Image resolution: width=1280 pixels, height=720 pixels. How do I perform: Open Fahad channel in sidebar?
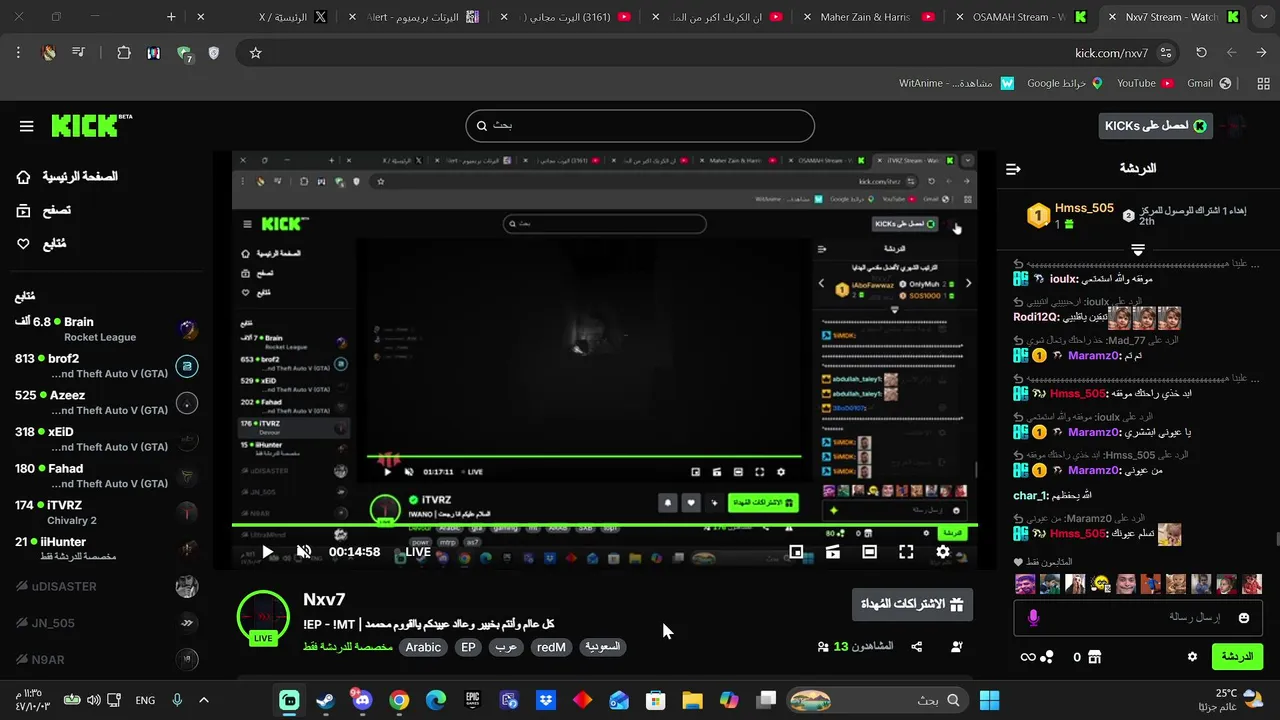click(x=105, y=476)
